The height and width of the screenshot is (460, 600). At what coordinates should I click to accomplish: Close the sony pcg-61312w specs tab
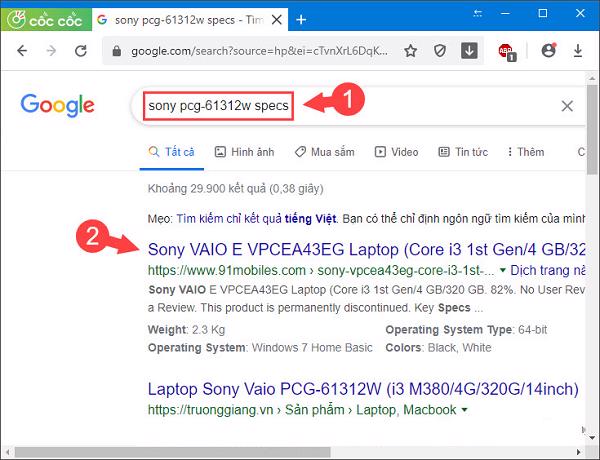pos(277,20)
